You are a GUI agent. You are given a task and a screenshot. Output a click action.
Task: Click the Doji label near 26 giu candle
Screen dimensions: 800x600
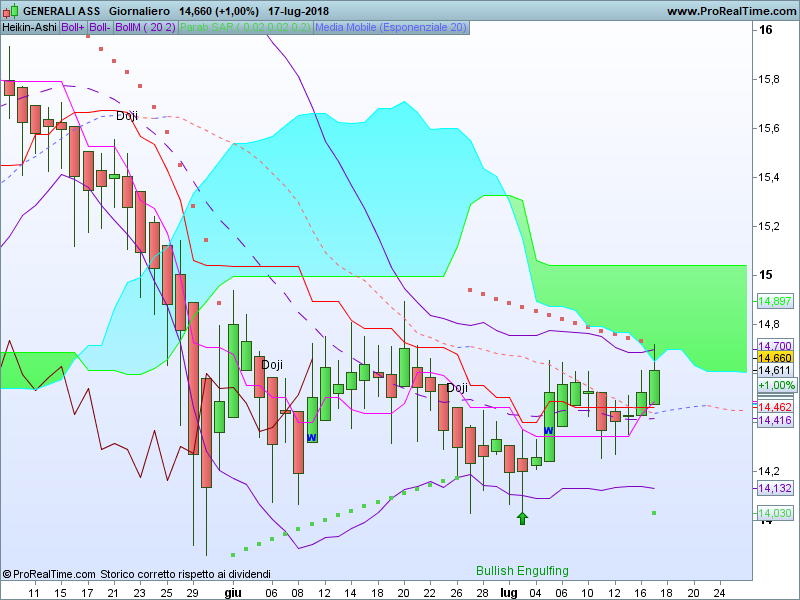pos(457,388)
